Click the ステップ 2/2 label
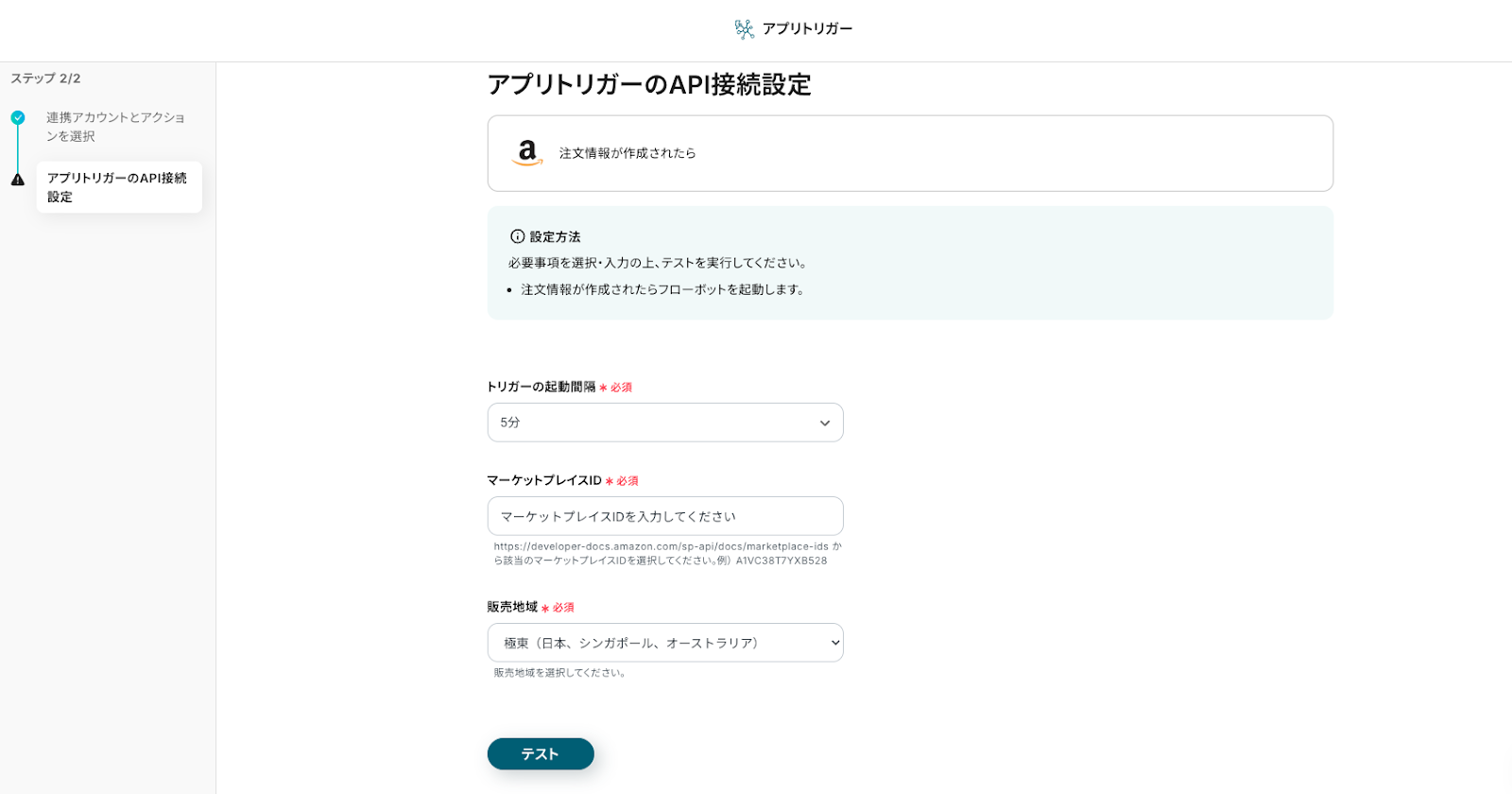The width and height of the screenshot is (1512, 794). pos(45,78)
